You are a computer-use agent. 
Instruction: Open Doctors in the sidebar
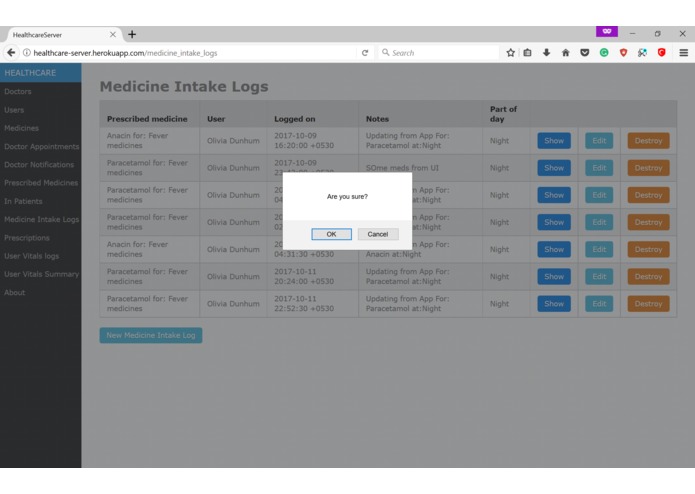(x=18, y=91)
